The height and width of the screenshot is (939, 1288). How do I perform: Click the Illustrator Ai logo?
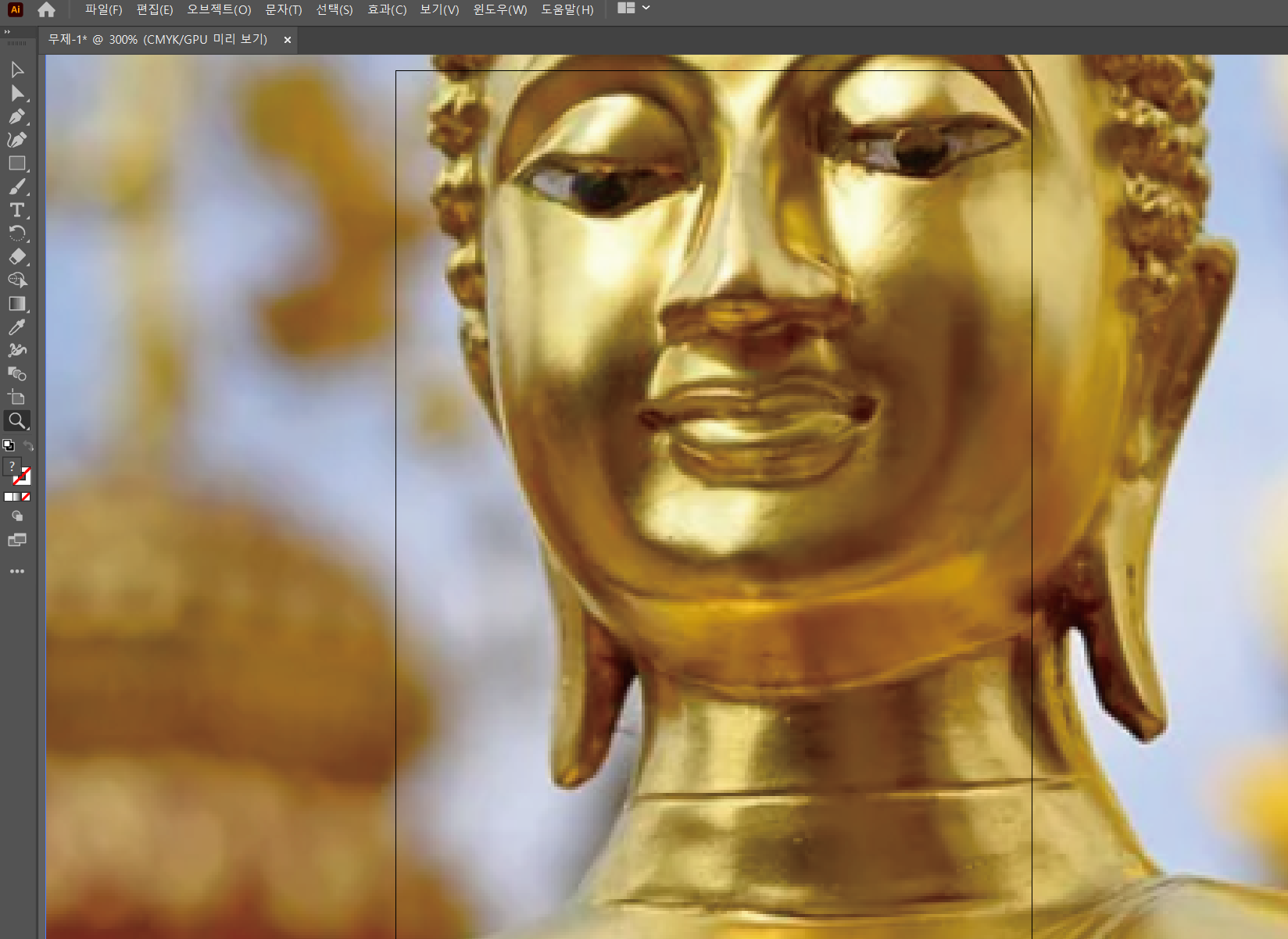(15, 9)
